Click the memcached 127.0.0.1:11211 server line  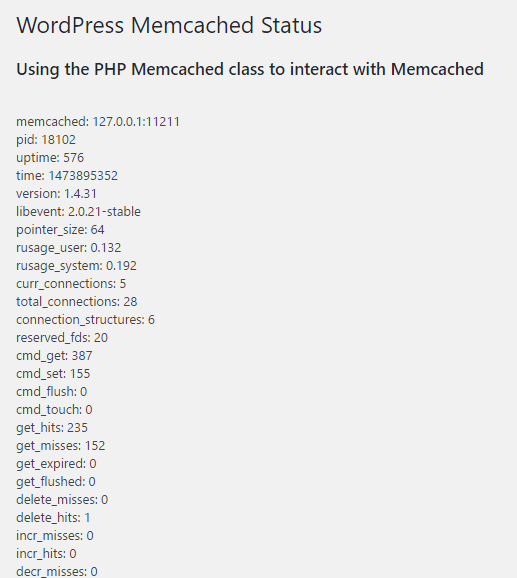coord(98,122)
